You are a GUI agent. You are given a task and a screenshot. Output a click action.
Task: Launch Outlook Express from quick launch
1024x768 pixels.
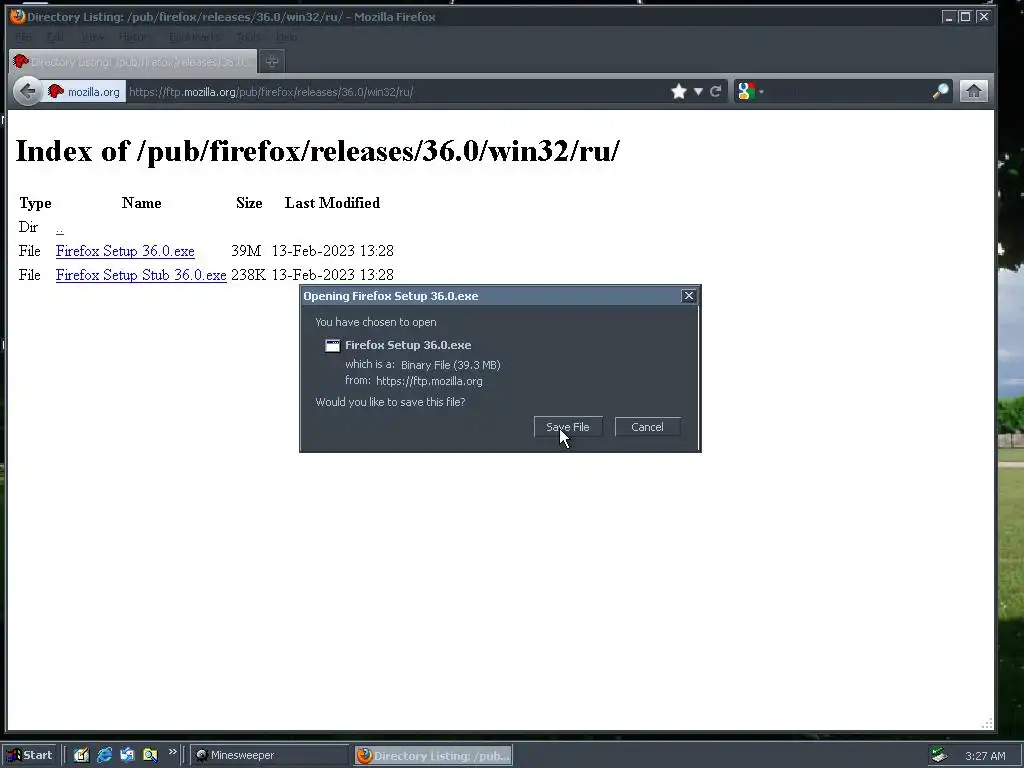[127, 755]
